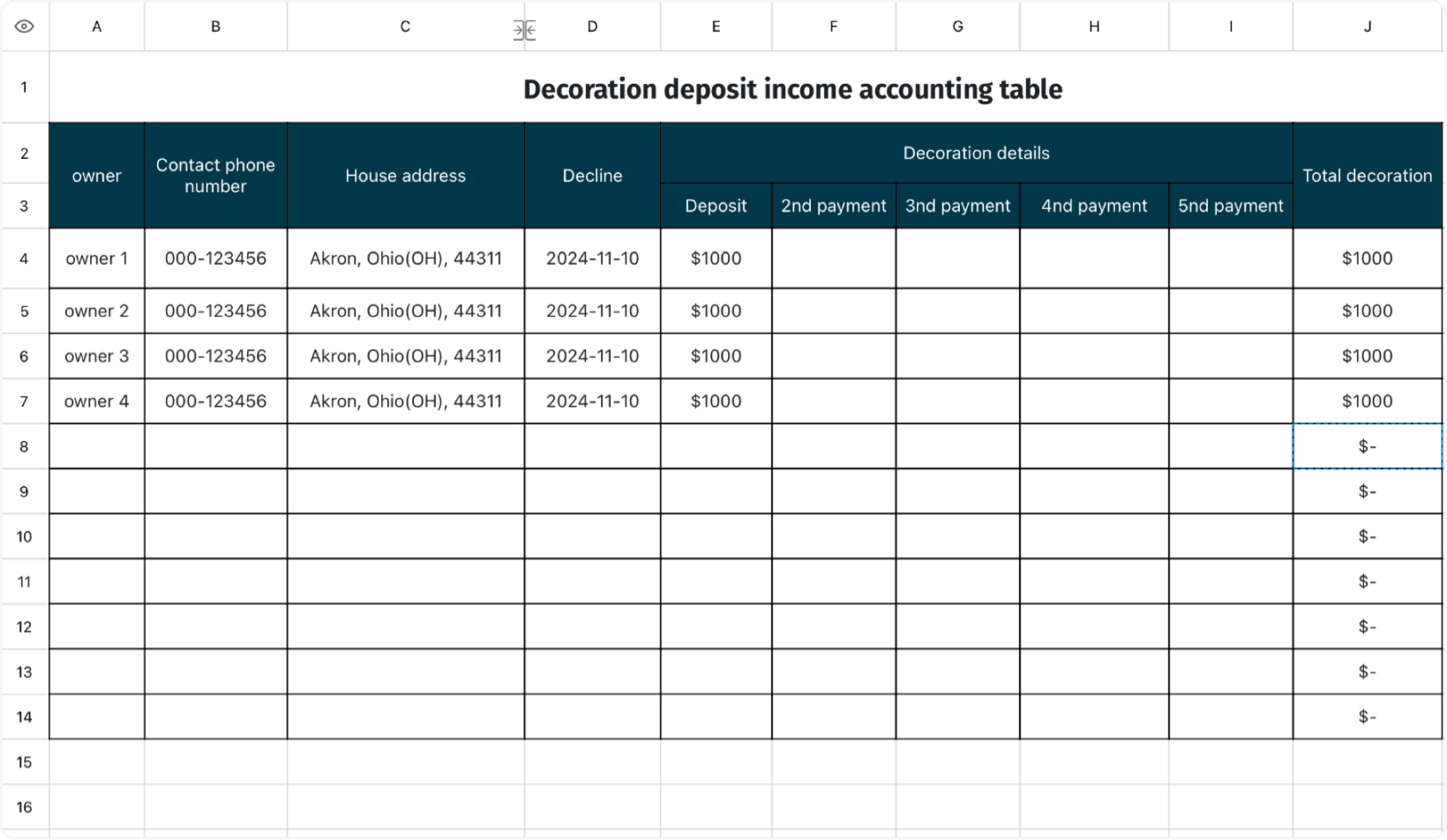Click owner 1's $1000 total decoration cell
The width and height of the screenshot is (1447, 840).
[1368, 259]
